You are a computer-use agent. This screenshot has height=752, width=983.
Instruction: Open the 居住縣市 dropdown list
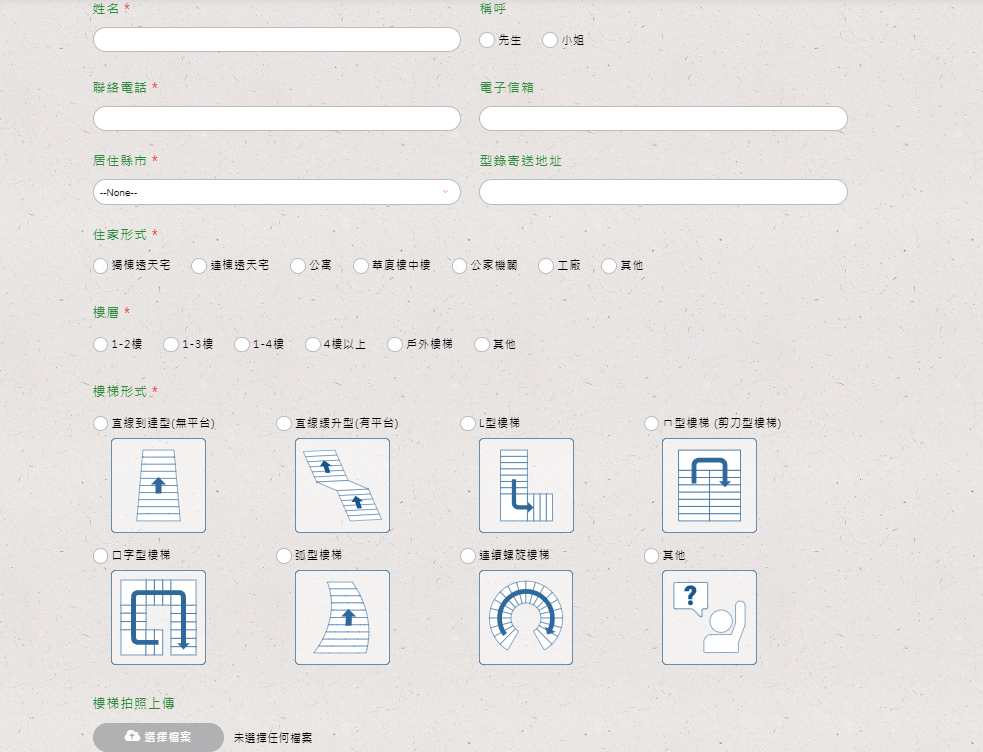pos(276,192)
